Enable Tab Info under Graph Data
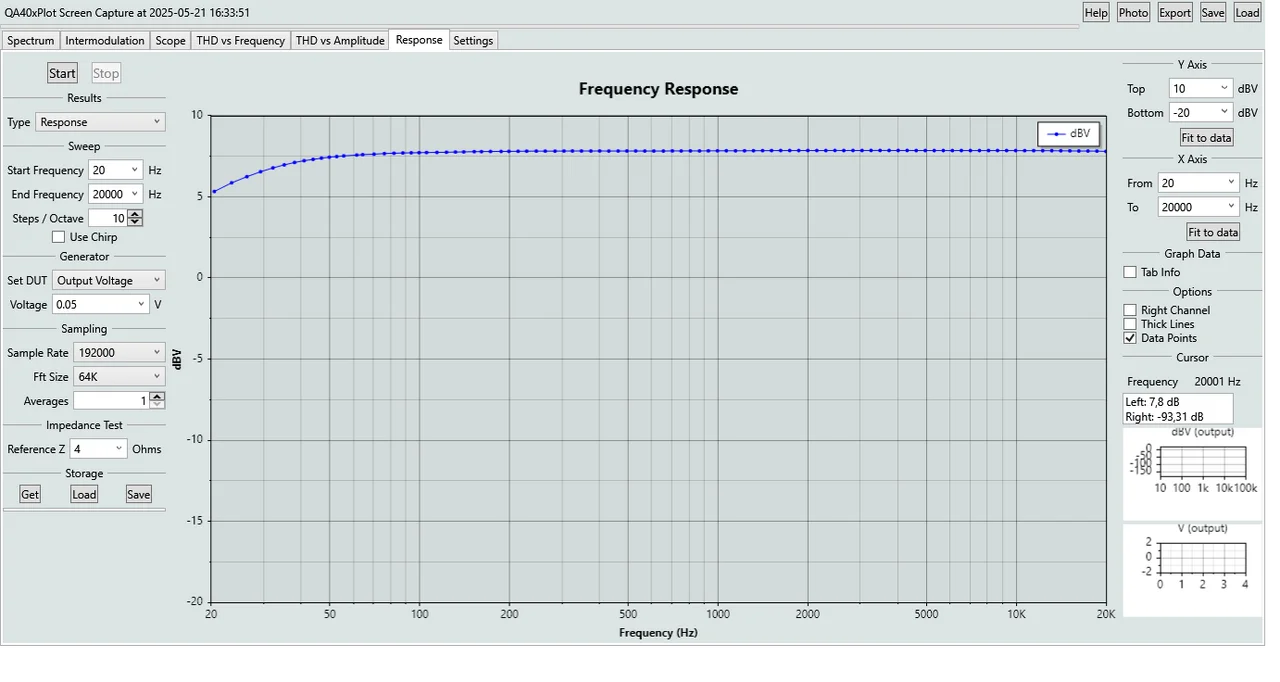This screenshot has width=1280, height=682. pyautogui.click(x=1130, y=271)
